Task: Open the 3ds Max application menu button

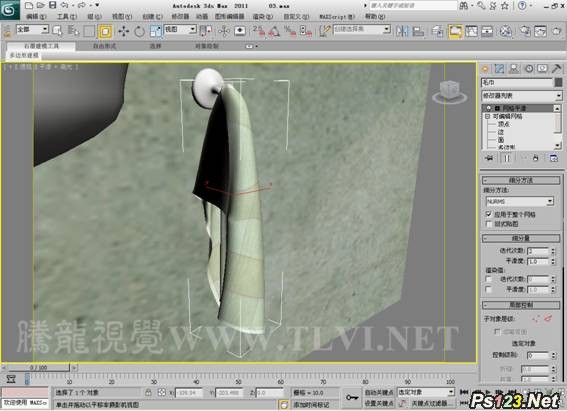Action: click(10, 10)
